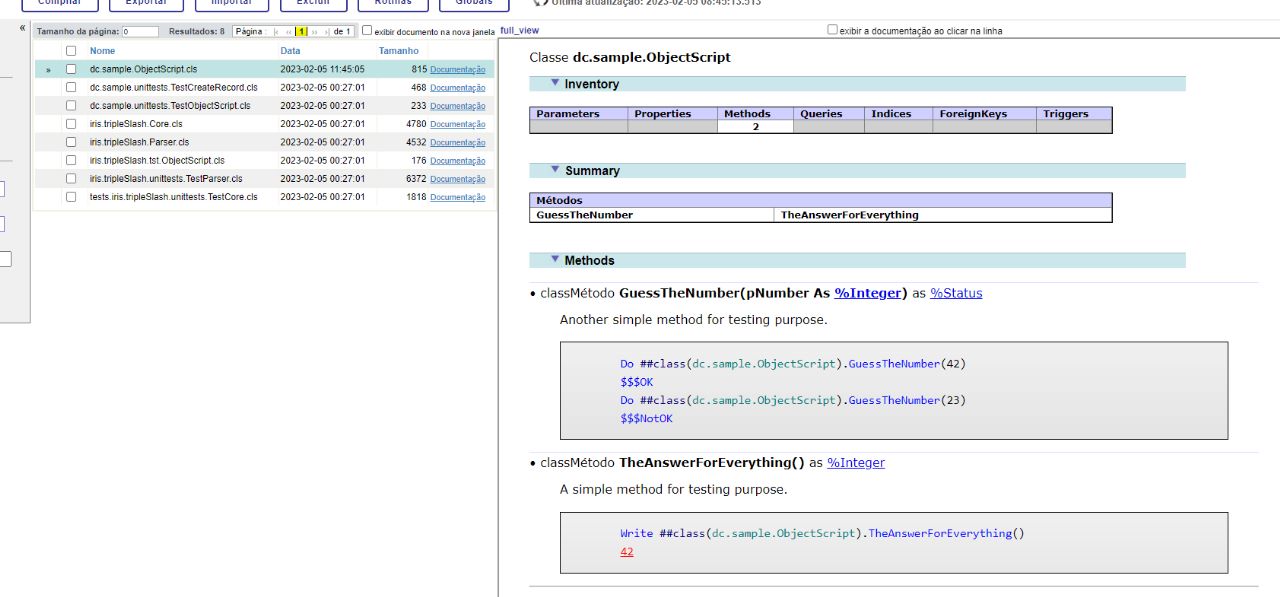Screen dimensions: 1280x597
Task: Collapse the Inventory section triangle
Action: 555,83
